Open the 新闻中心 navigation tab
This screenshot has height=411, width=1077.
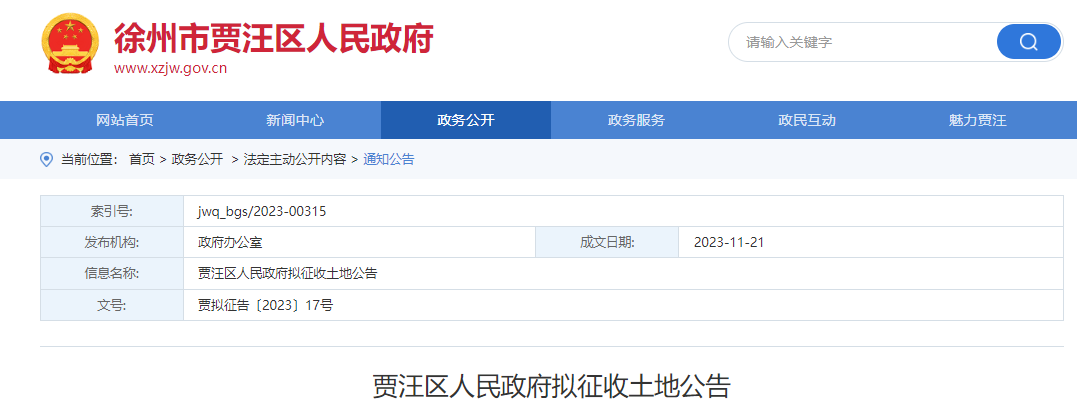pos(295,120)
